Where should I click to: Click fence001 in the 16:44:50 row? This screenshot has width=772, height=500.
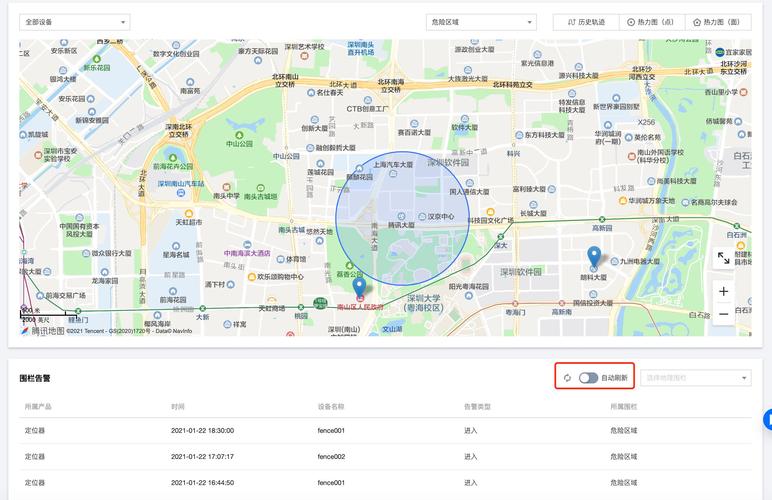click(331, 483)
